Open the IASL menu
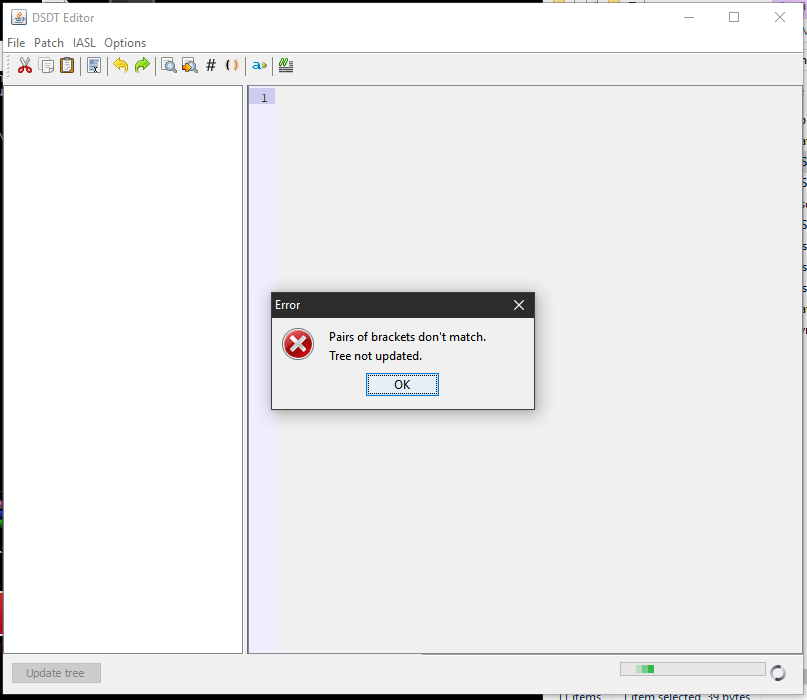 click(84, 43)
